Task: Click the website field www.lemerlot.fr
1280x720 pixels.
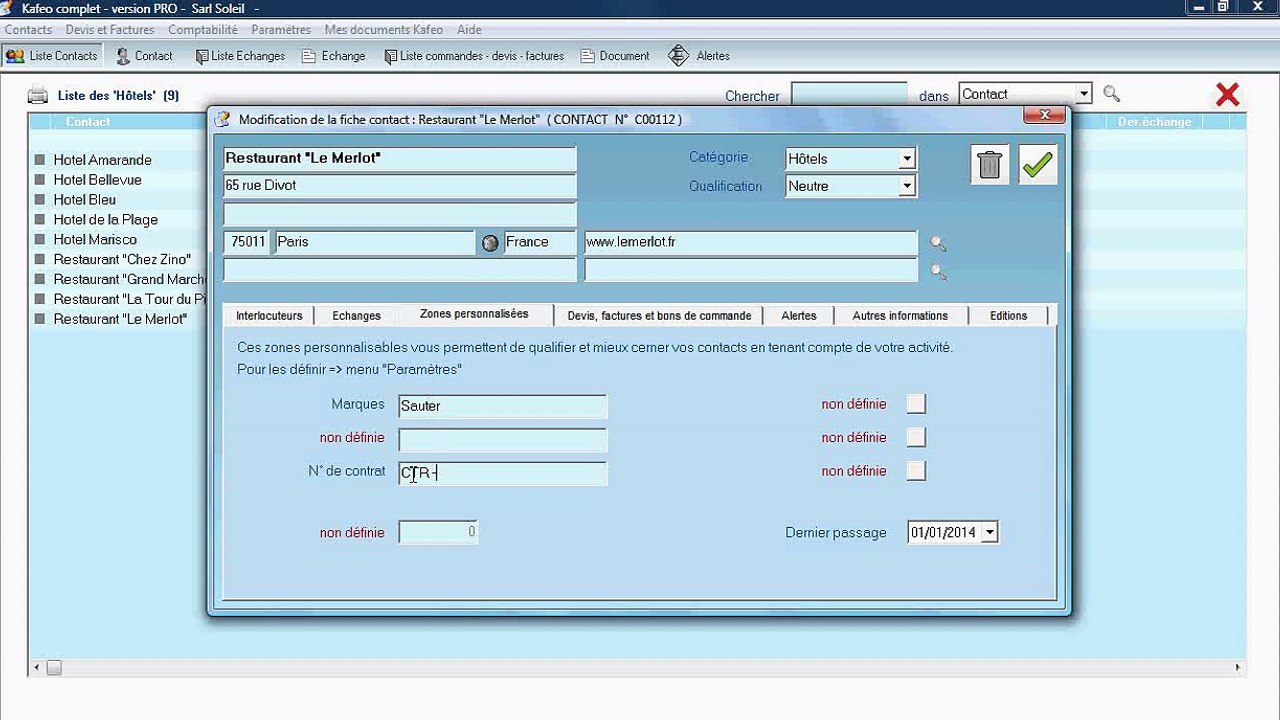Action: (750, 242)
